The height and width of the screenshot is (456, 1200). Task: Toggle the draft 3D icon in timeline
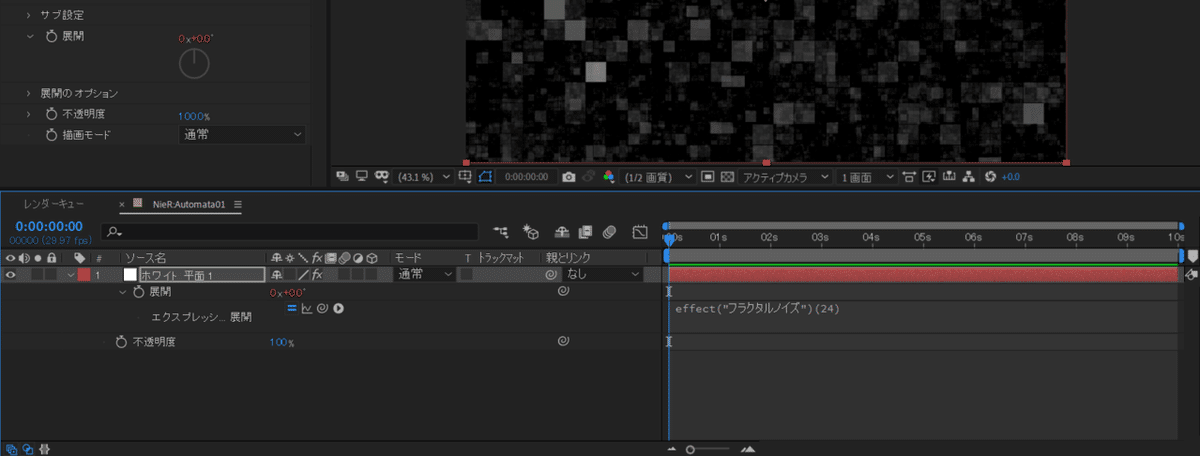[533, 232]
